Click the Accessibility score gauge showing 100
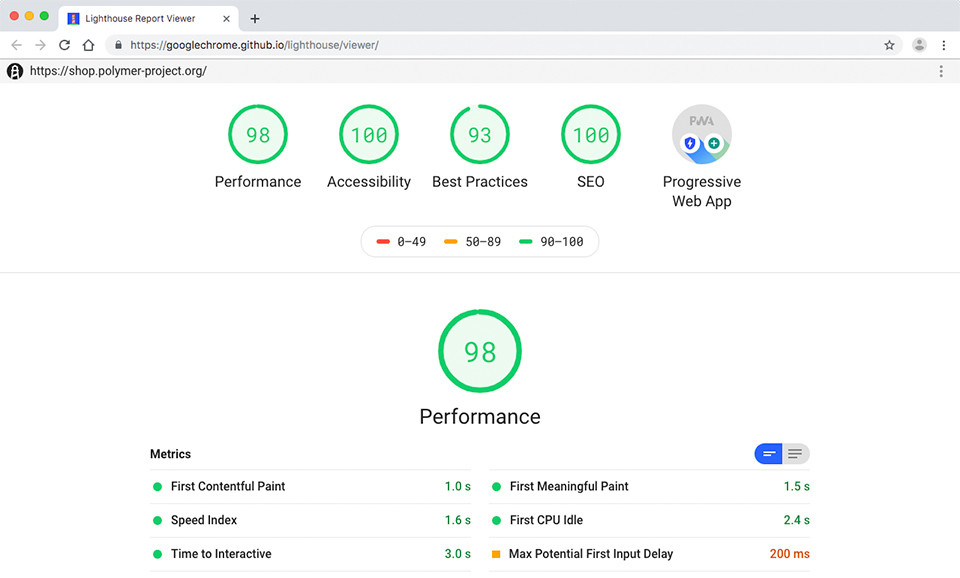 [369, 135]
